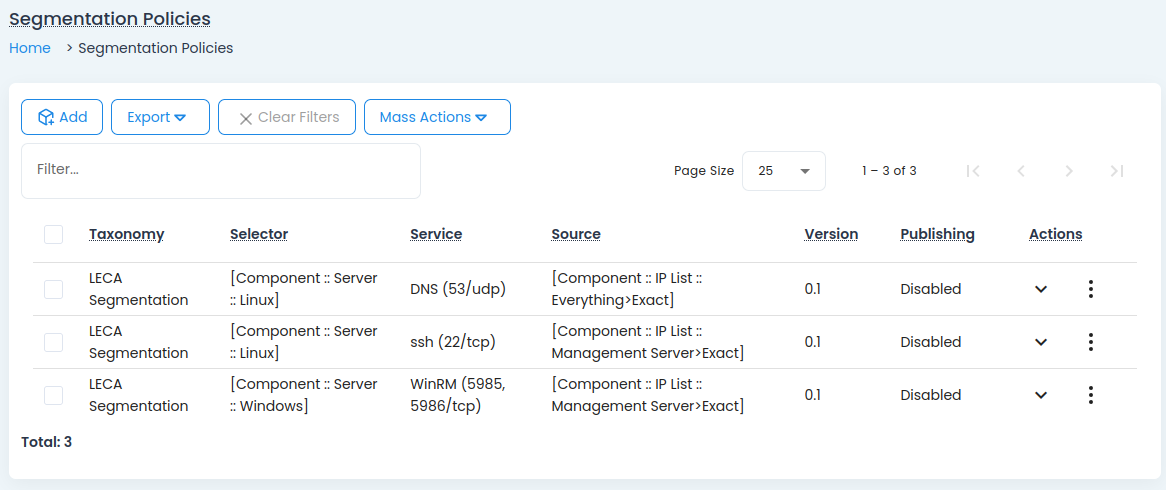The image size is (1166, 490).
Task: Expand the DNS (53/udp) row actions chevron
Action: pyautogui.click(x=1041, y=289)
